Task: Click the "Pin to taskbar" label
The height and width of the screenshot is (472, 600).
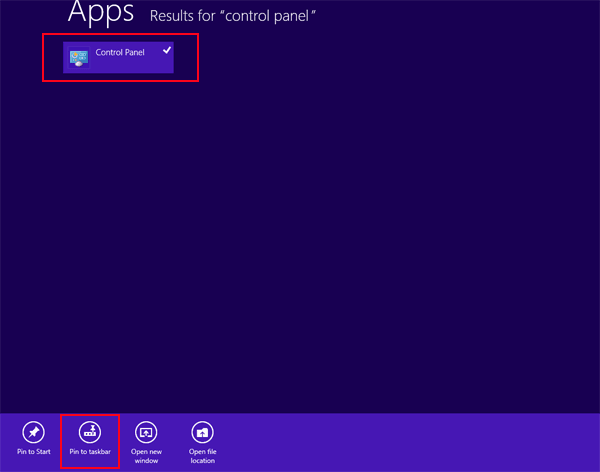Action: click(90, 452)
